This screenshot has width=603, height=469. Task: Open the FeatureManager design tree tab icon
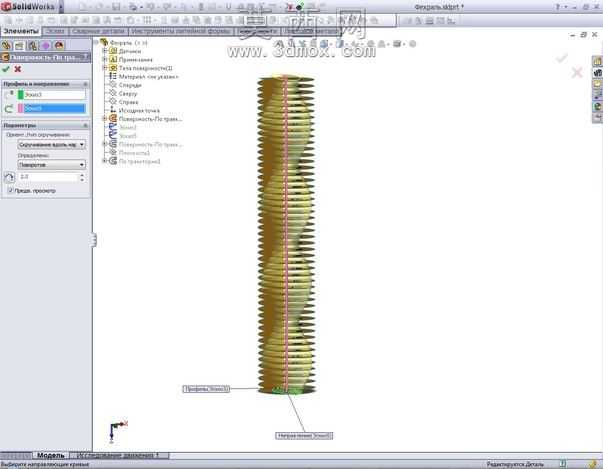pos(6,46)
